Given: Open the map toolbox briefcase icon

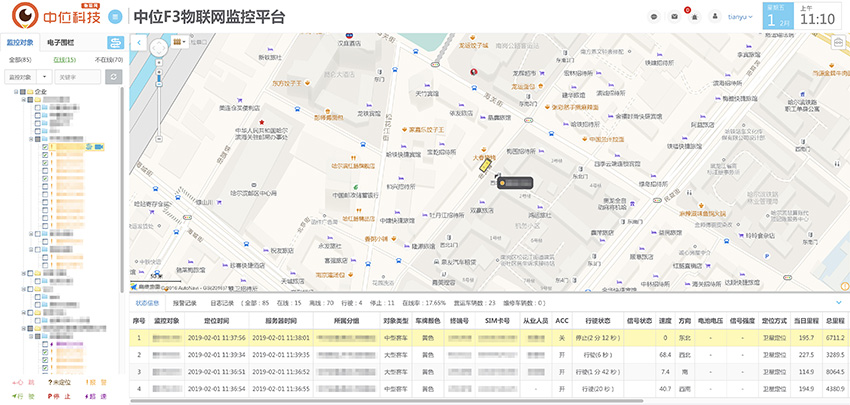Looking at the screenshot, I should (838, 43).
